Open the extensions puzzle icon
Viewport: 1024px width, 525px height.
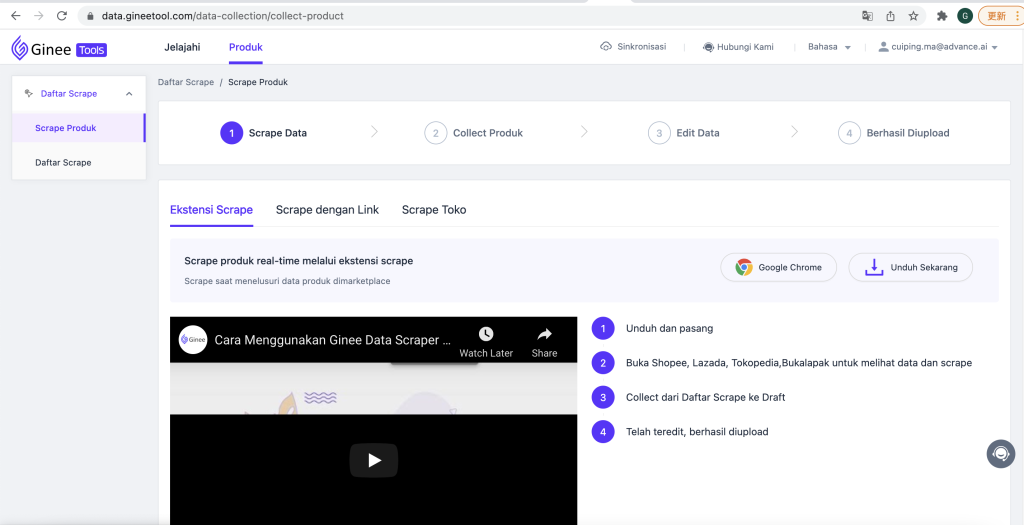coord(942,16)
